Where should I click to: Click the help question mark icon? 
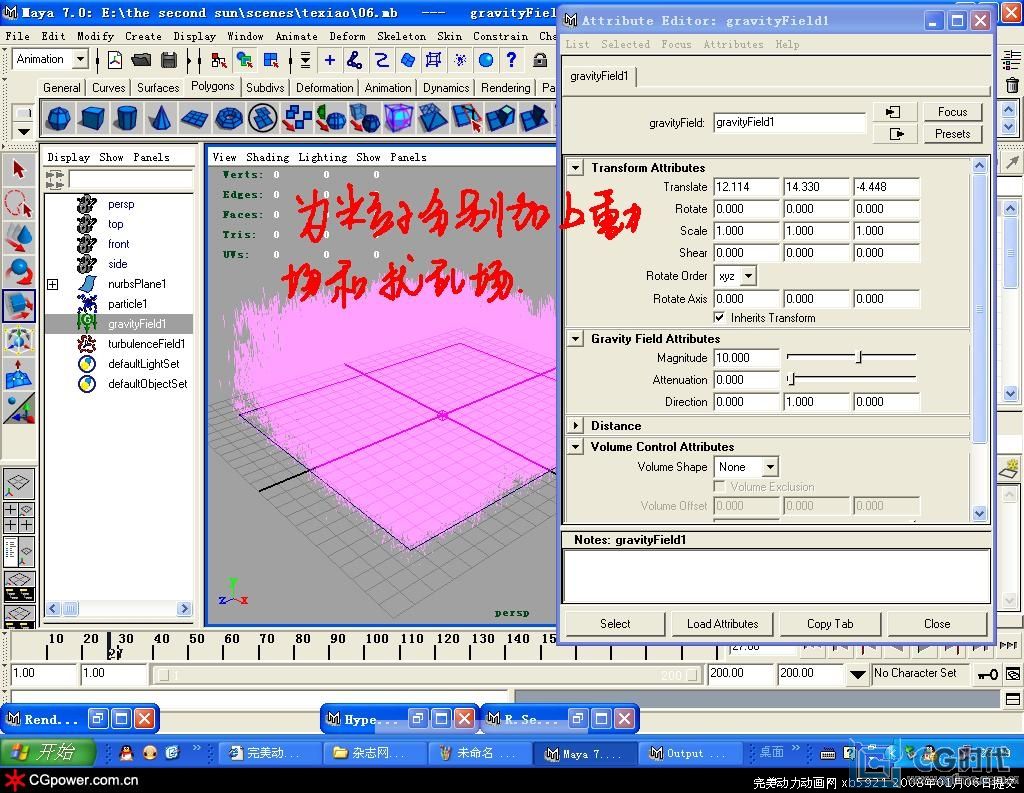coord(511,60)
